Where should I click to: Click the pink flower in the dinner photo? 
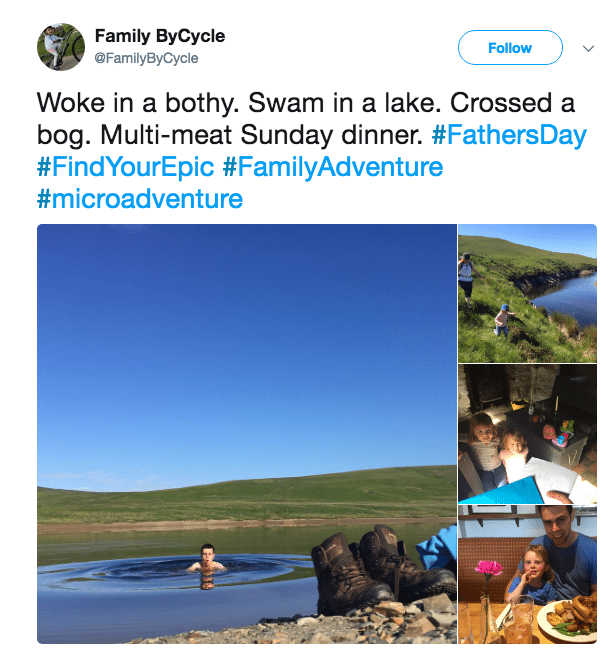(488, 570)
